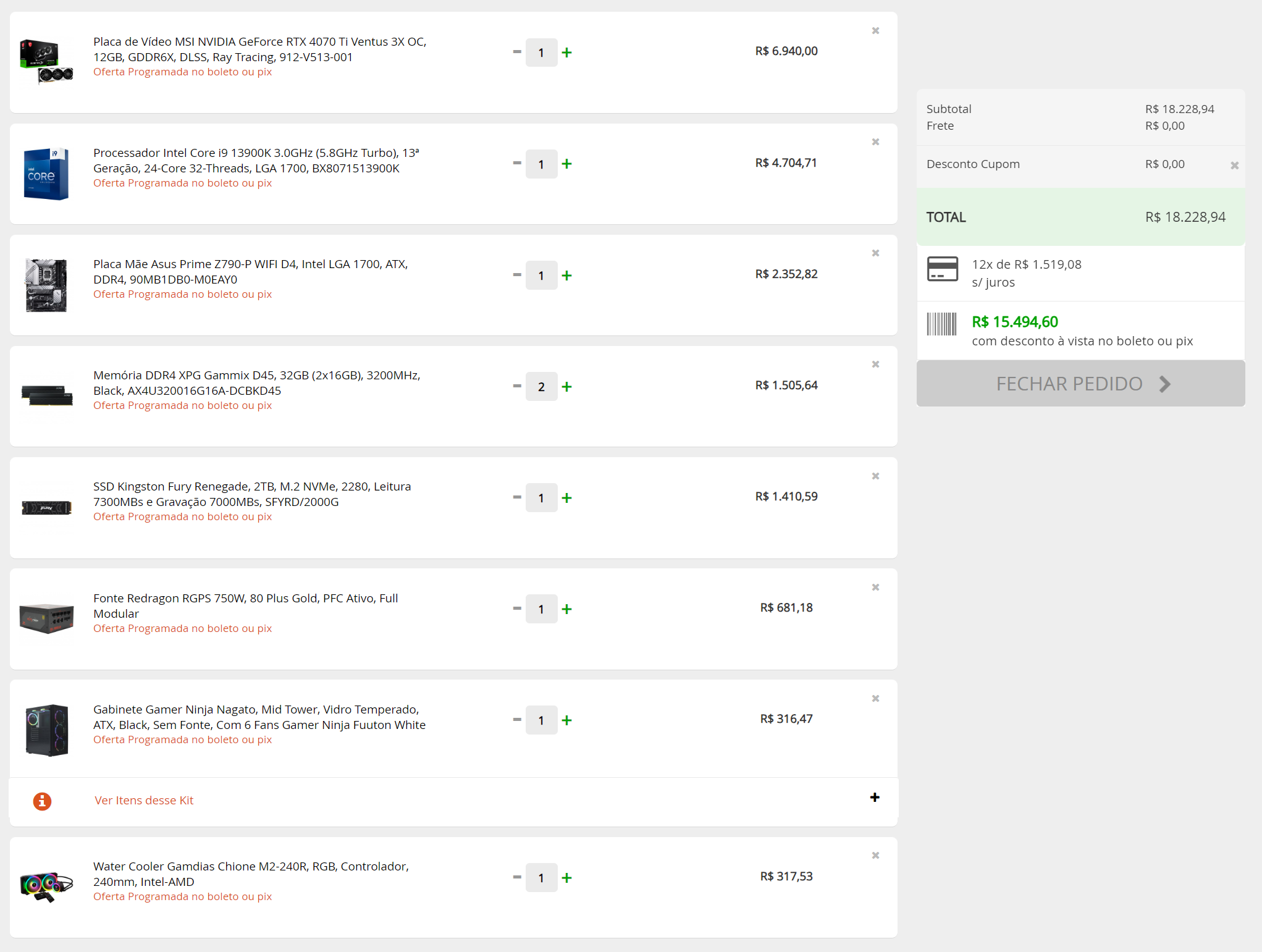The width and height of the screenshot is (1262, 952).
Task: Remove Asus Prime Z790-P motherboard from cart
Action: [x=875, y=253]
